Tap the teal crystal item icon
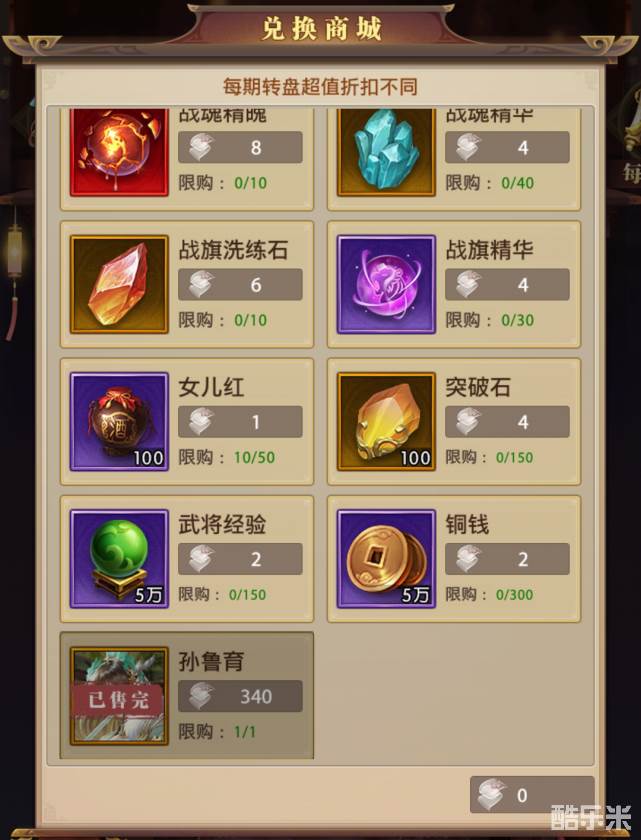 point(386,152)
